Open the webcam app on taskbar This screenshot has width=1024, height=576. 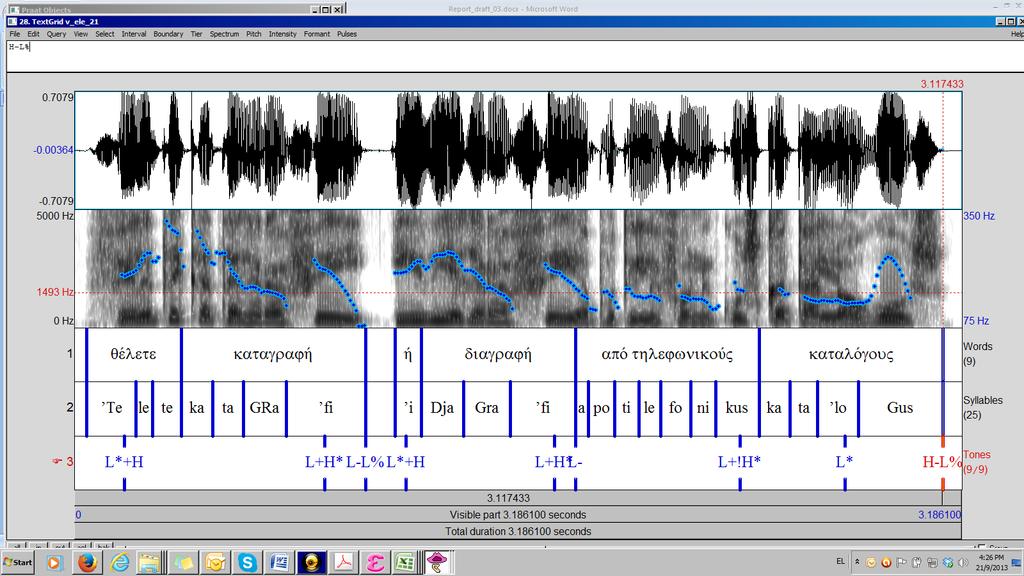coord(312,562)
